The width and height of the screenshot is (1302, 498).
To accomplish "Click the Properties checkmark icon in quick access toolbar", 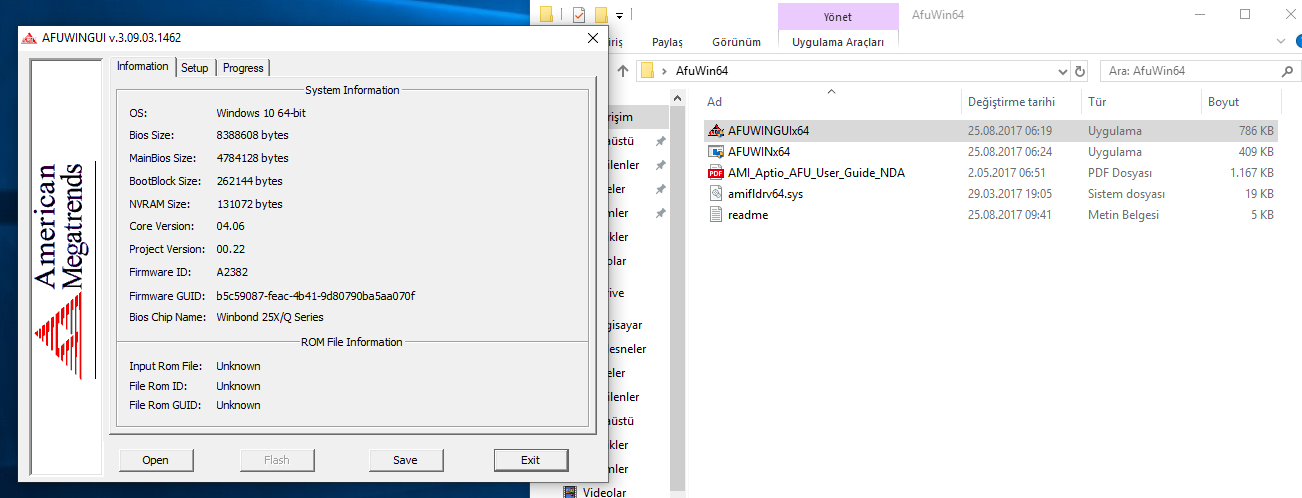I will click(578, 15).
